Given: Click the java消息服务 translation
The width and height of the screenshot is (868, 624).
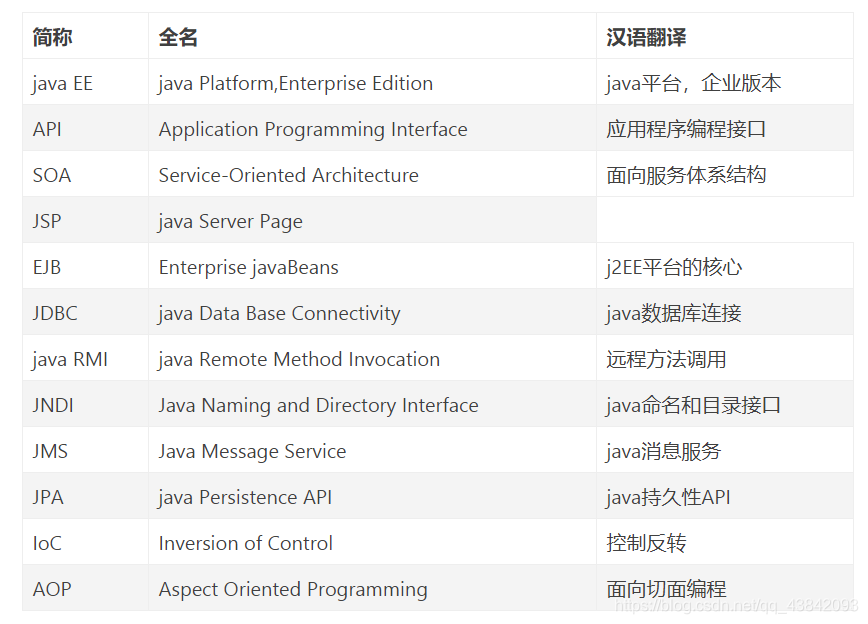Looking at the screenshot, I should pyautogui.click(x=663, y=451).
